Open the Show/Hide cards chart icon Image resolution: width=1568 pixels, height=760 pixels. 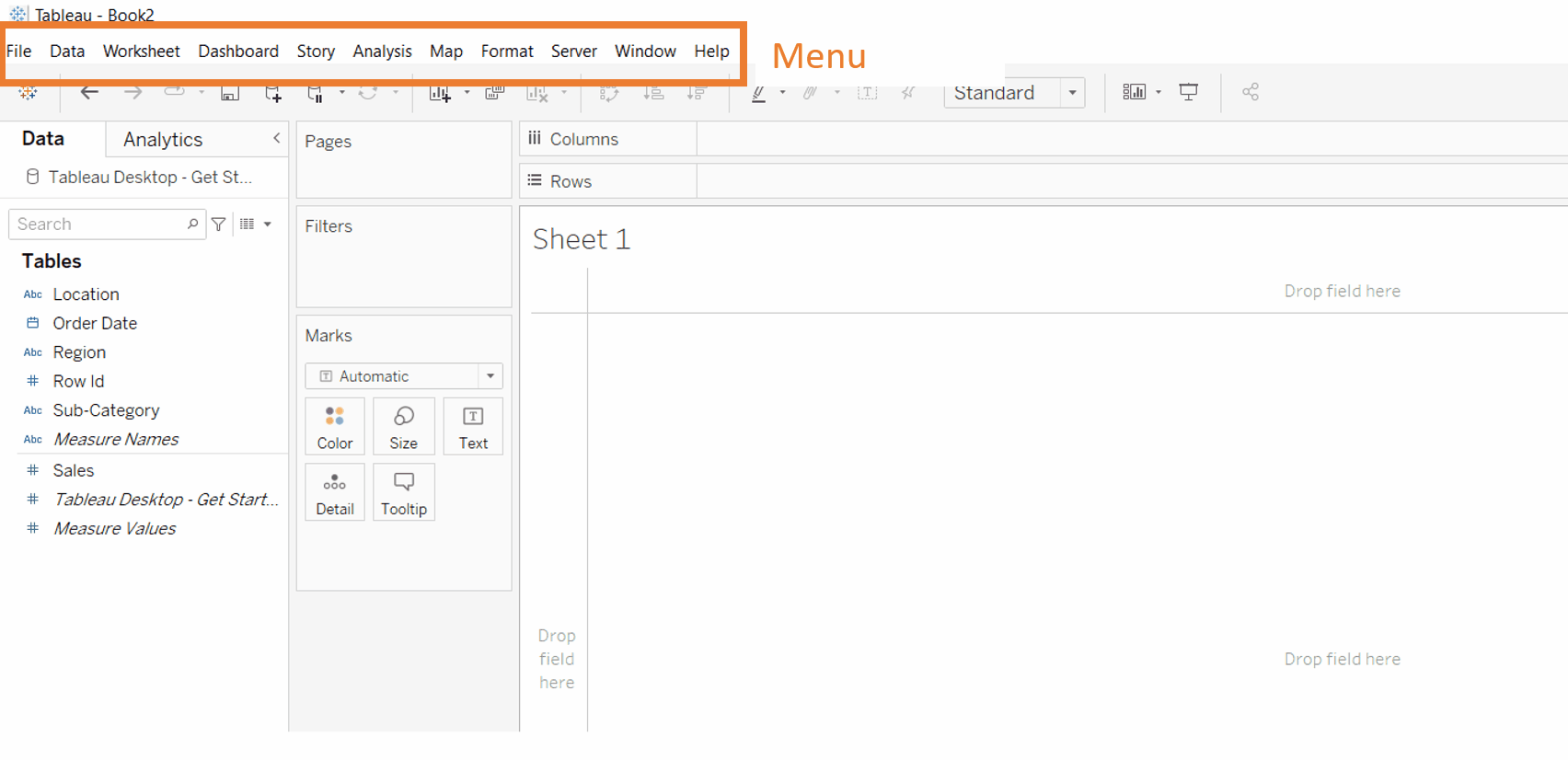click(x=1134, y=92)
